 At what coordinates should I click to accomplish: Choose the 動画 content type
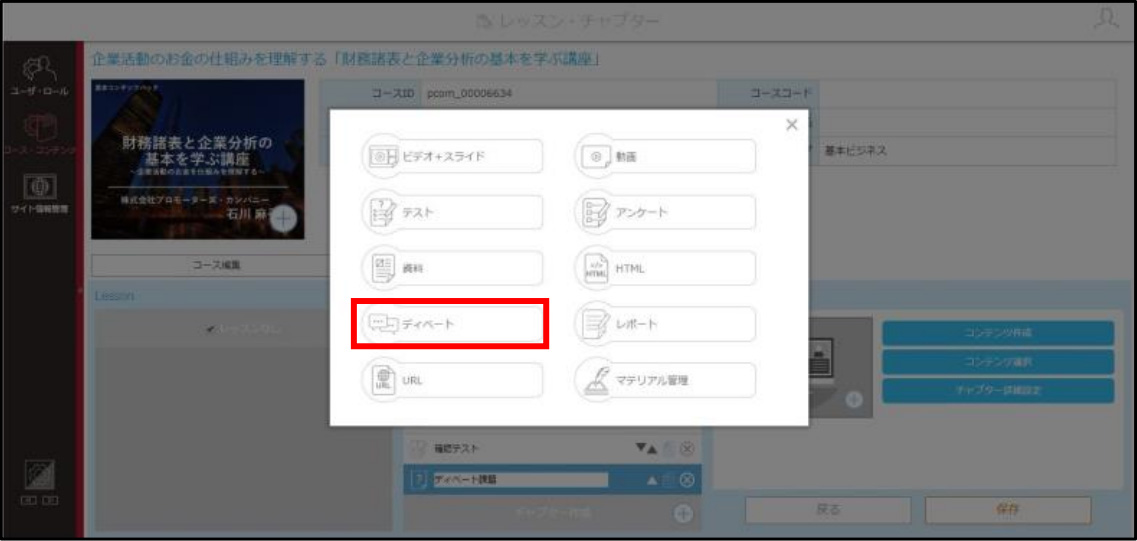click(x=666, y=156)
